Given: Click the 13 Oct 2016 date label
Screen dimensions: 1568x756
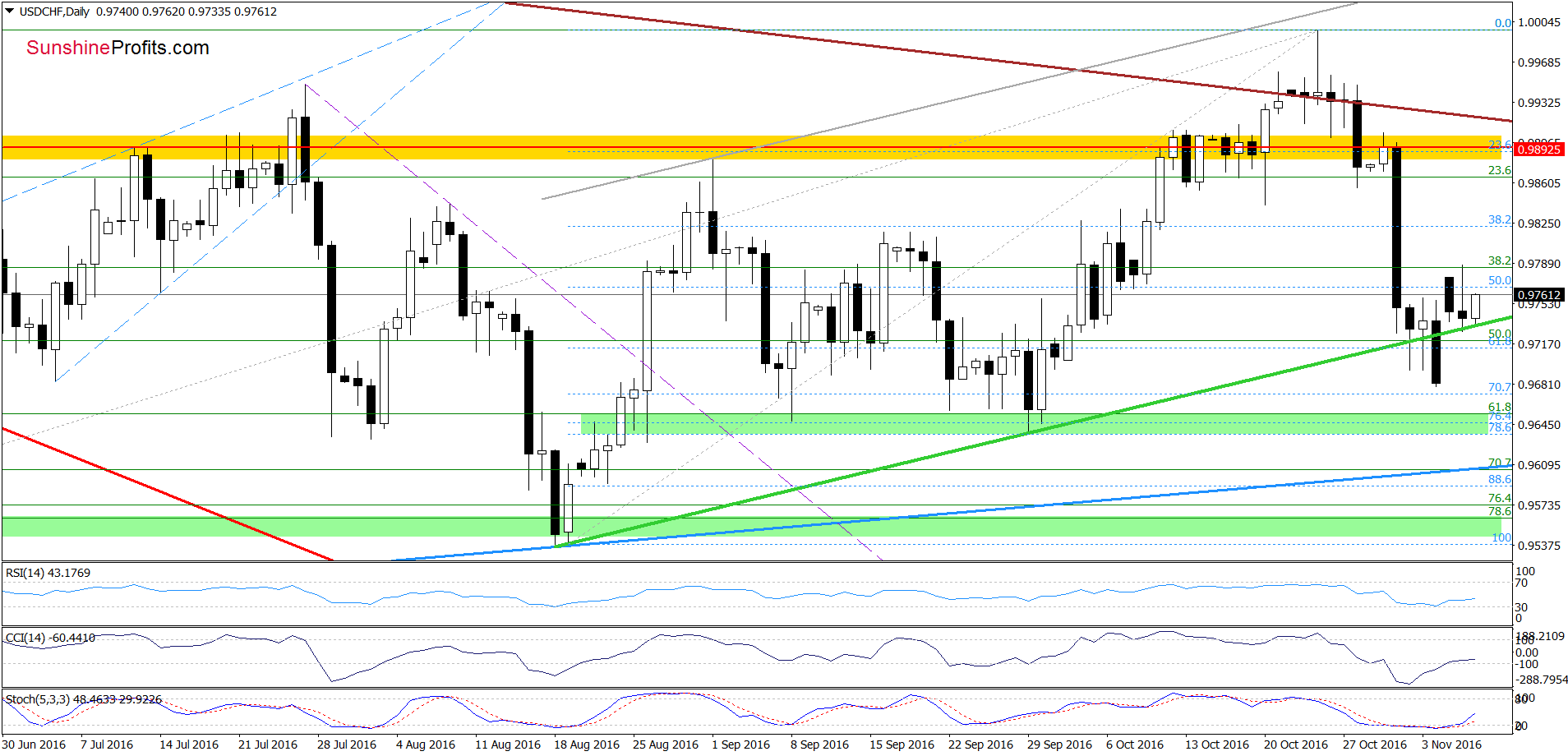Looking at the screenshot, I should coord(1217,744).
